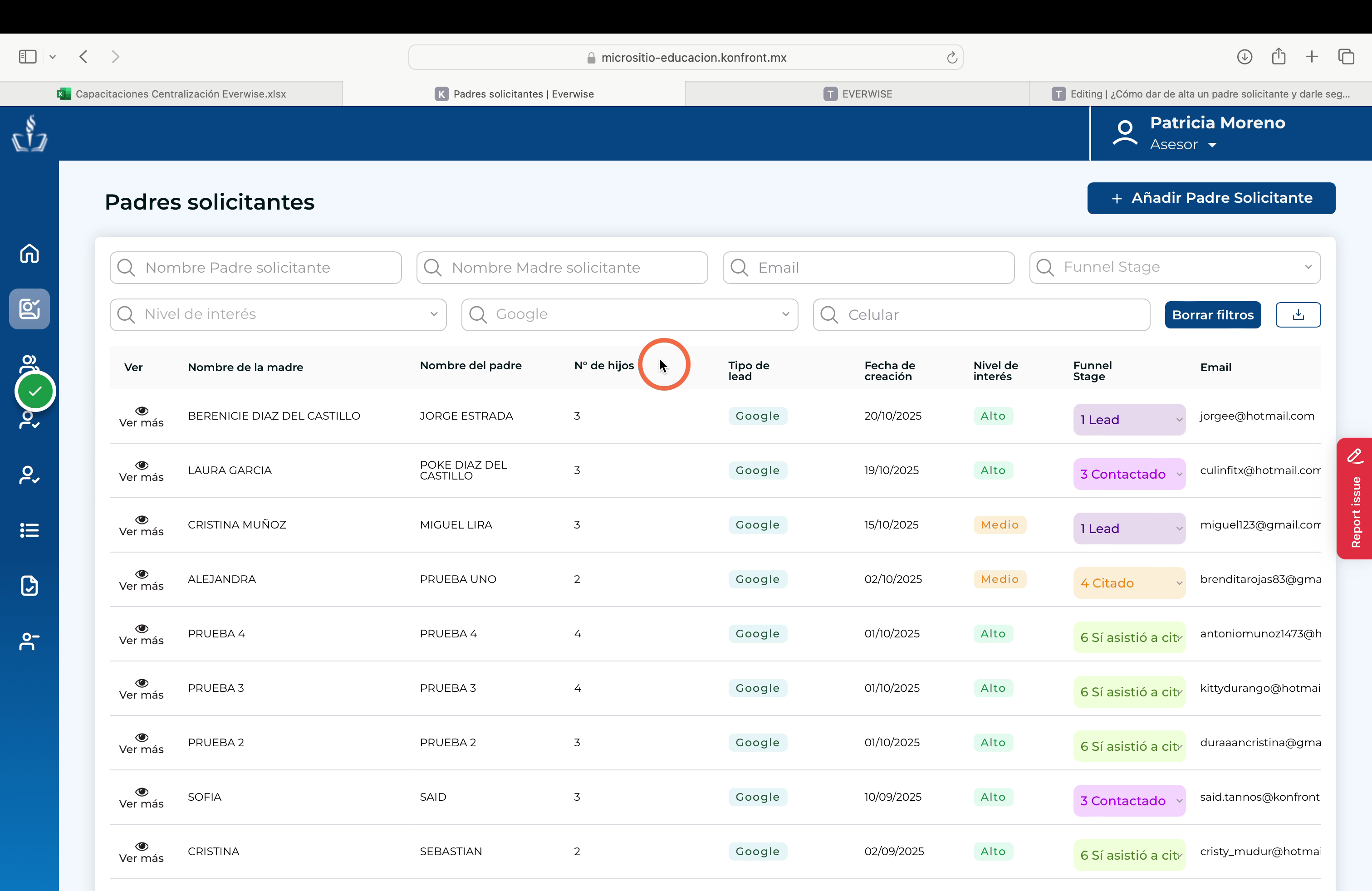Click the Celular search field

[x=981, y=315]
